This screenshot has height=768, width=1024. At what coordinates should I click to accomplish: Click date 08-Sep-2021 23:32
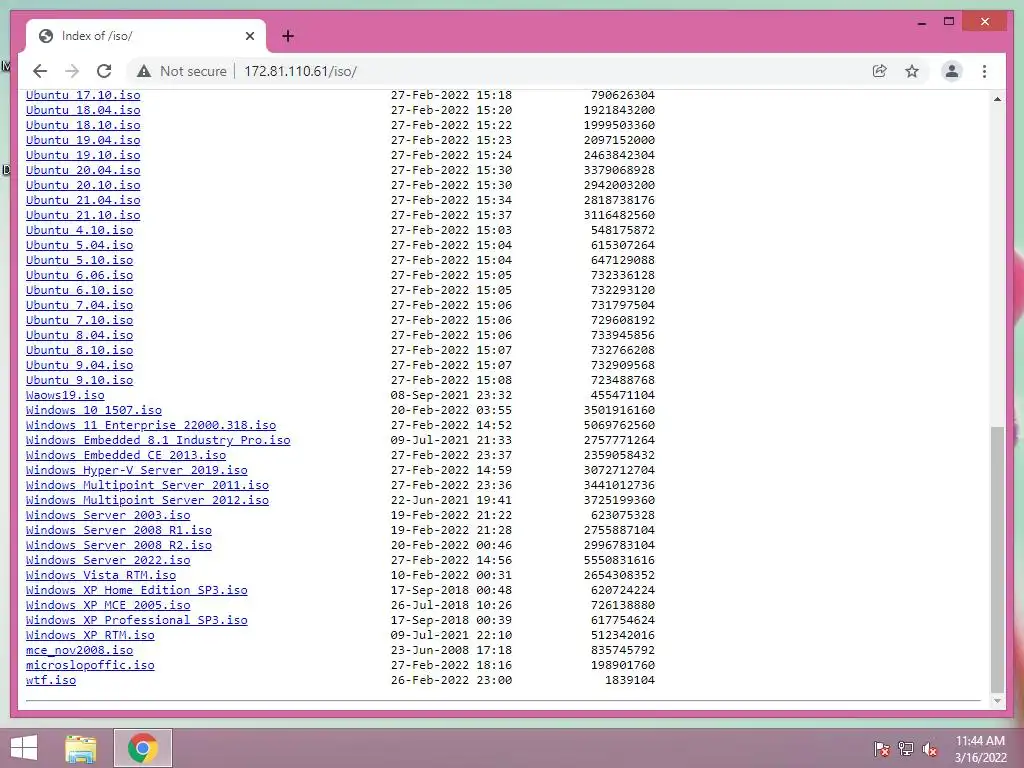tap(451, 395)
